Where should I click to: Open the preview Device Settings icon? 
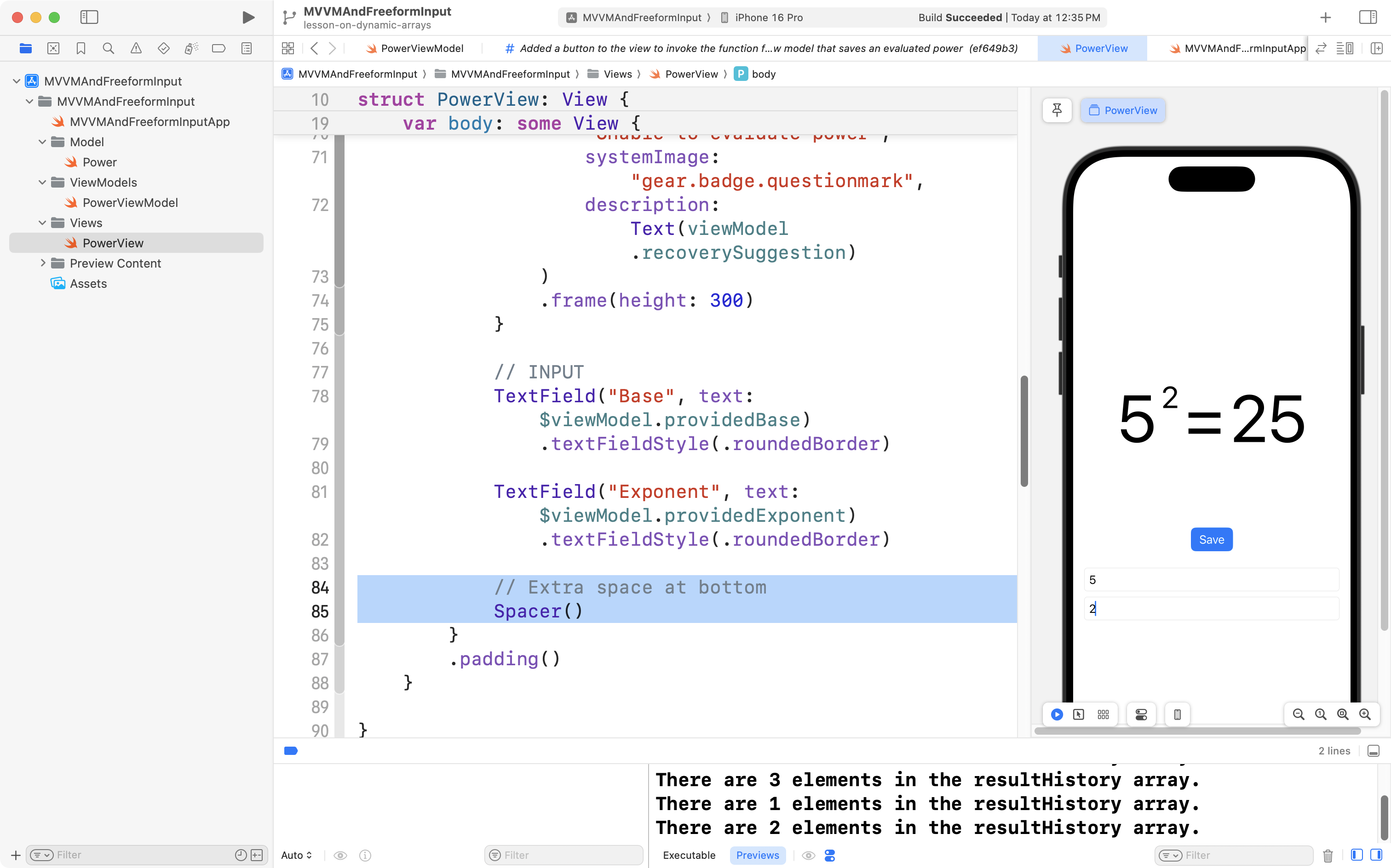(1141, 715)
